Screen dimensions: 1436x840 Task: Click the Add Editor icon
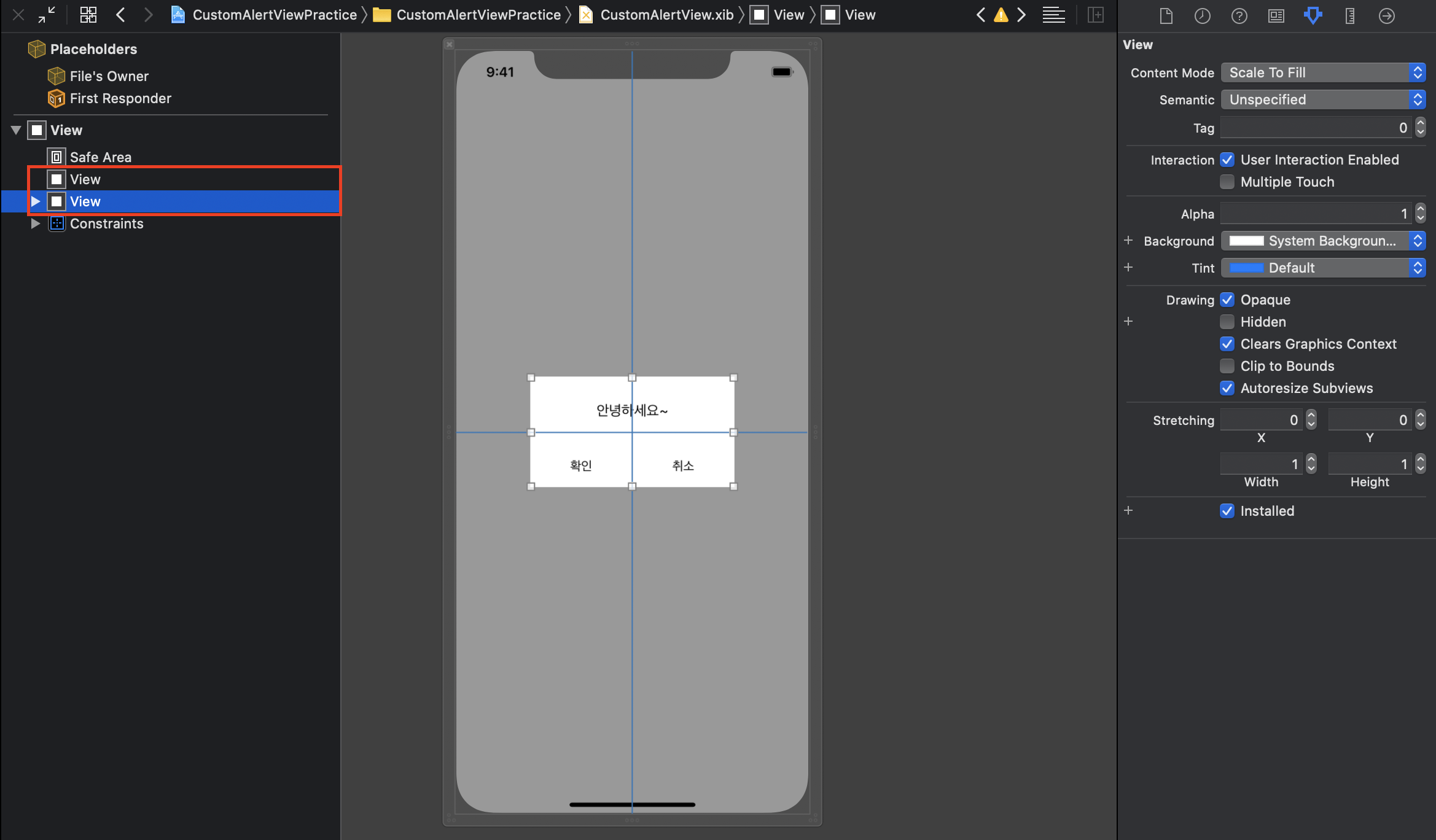1096,15
